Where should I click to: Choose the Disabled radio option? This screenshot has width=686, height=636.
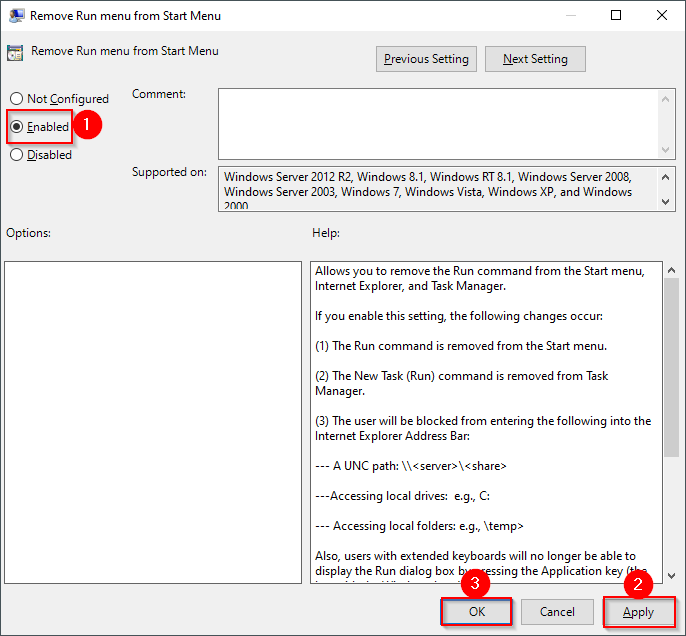click(x=16, y=155)
